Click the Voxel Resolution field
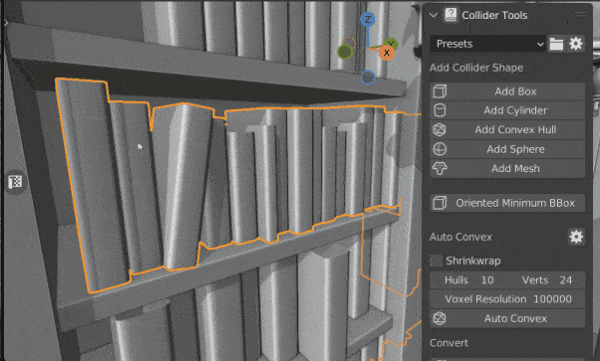This screenshot has width=600, height=361. click(x=507, y=299)
